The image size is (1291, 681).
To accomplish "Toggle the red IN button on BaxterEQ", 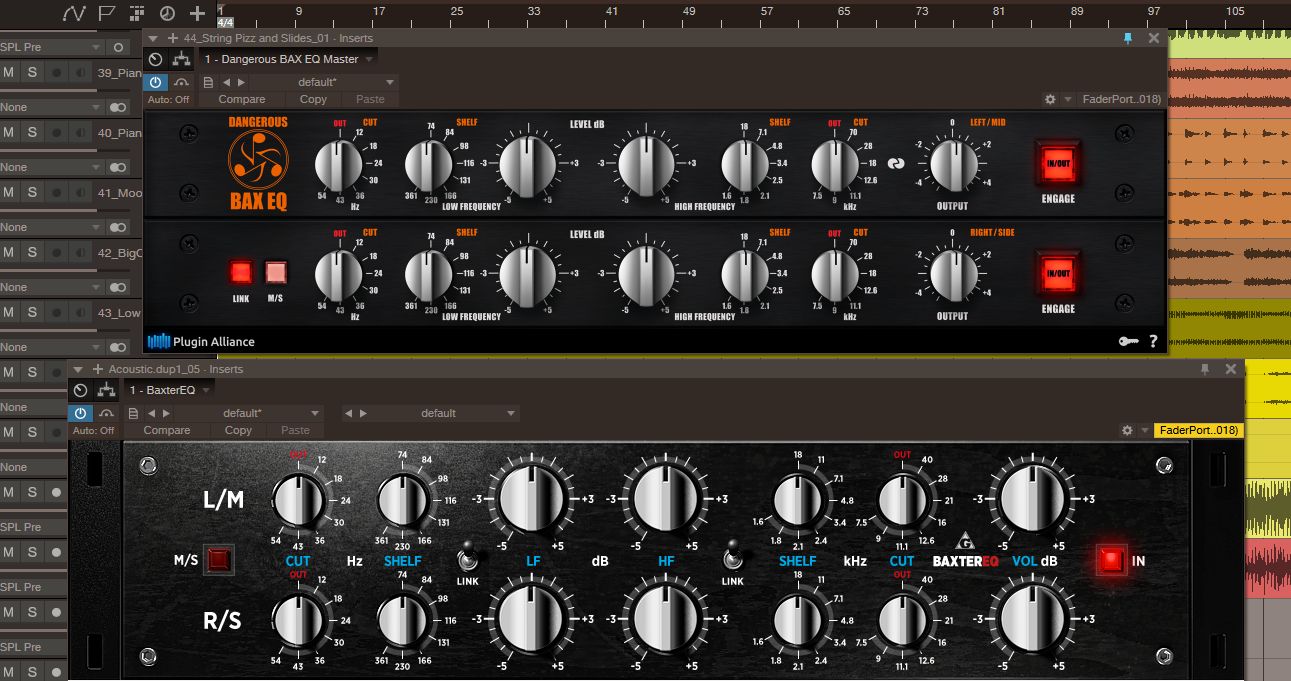I will 1109,560.
